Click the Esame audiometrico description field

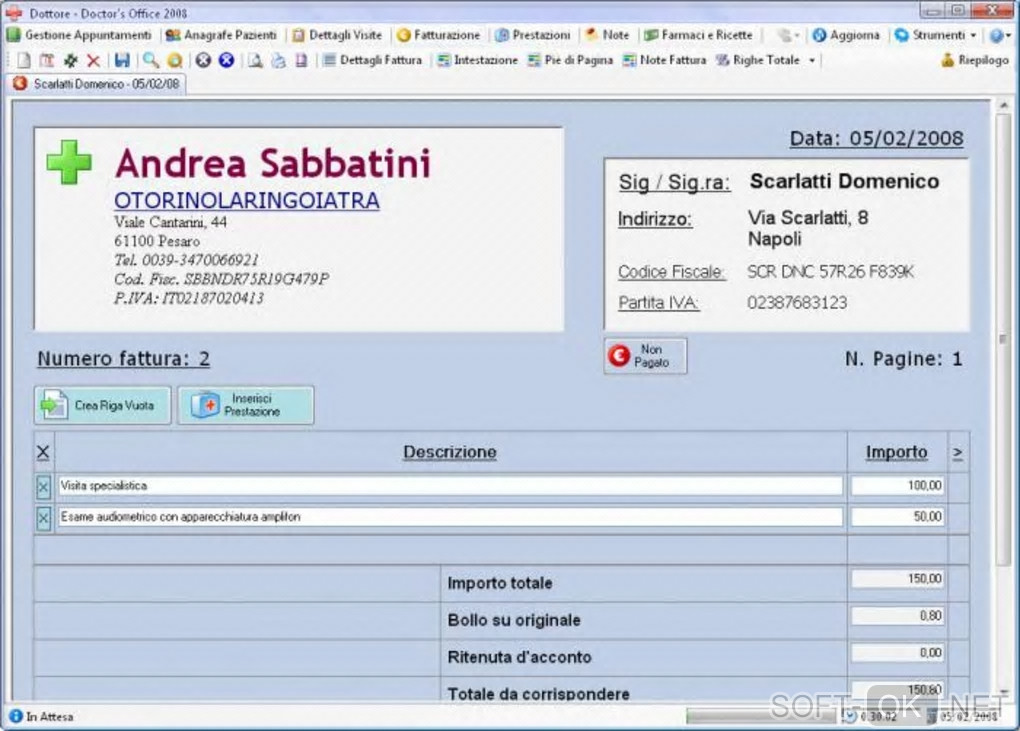450,517
